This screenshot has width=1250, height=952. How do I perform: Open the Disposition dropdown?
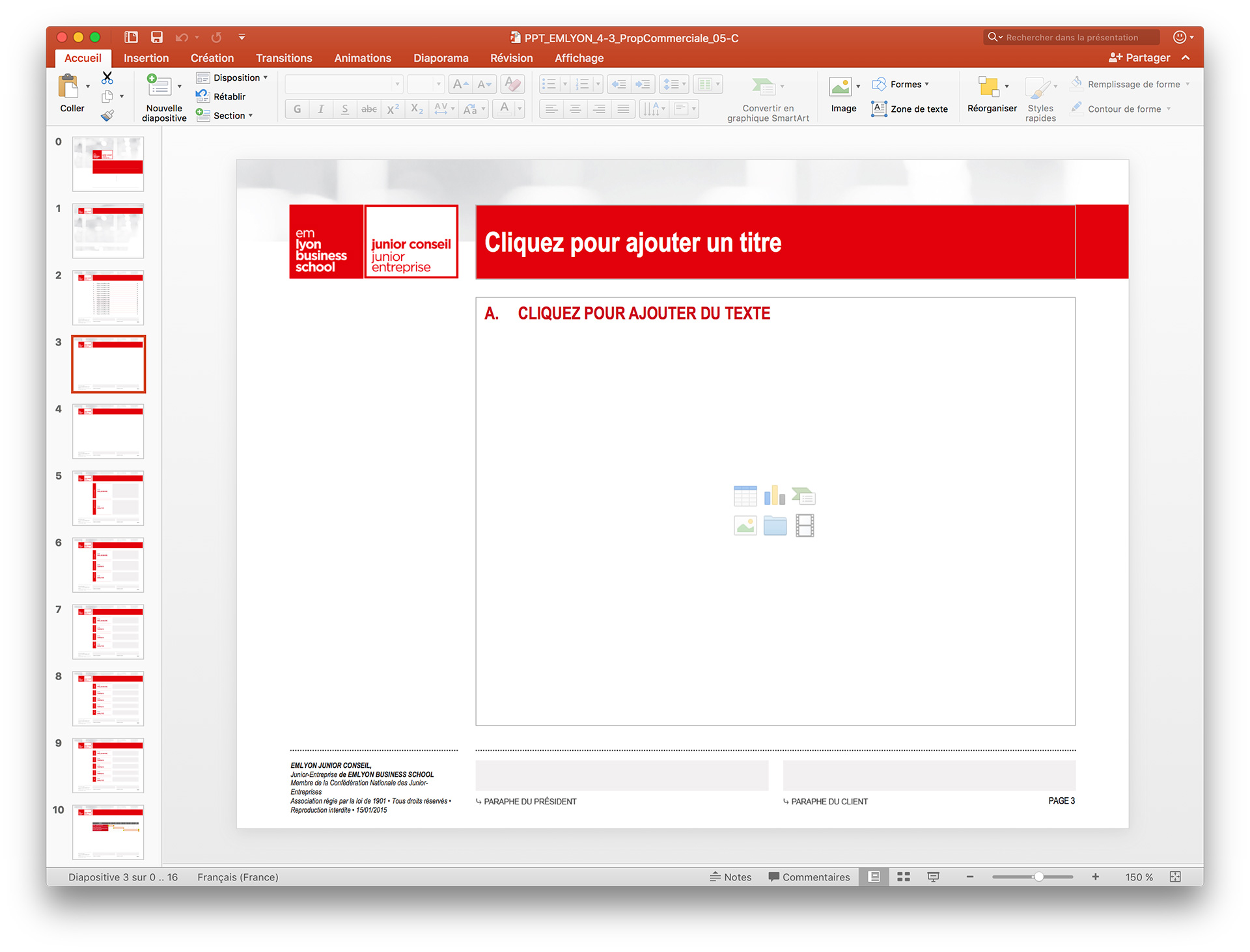coord(233,77)
